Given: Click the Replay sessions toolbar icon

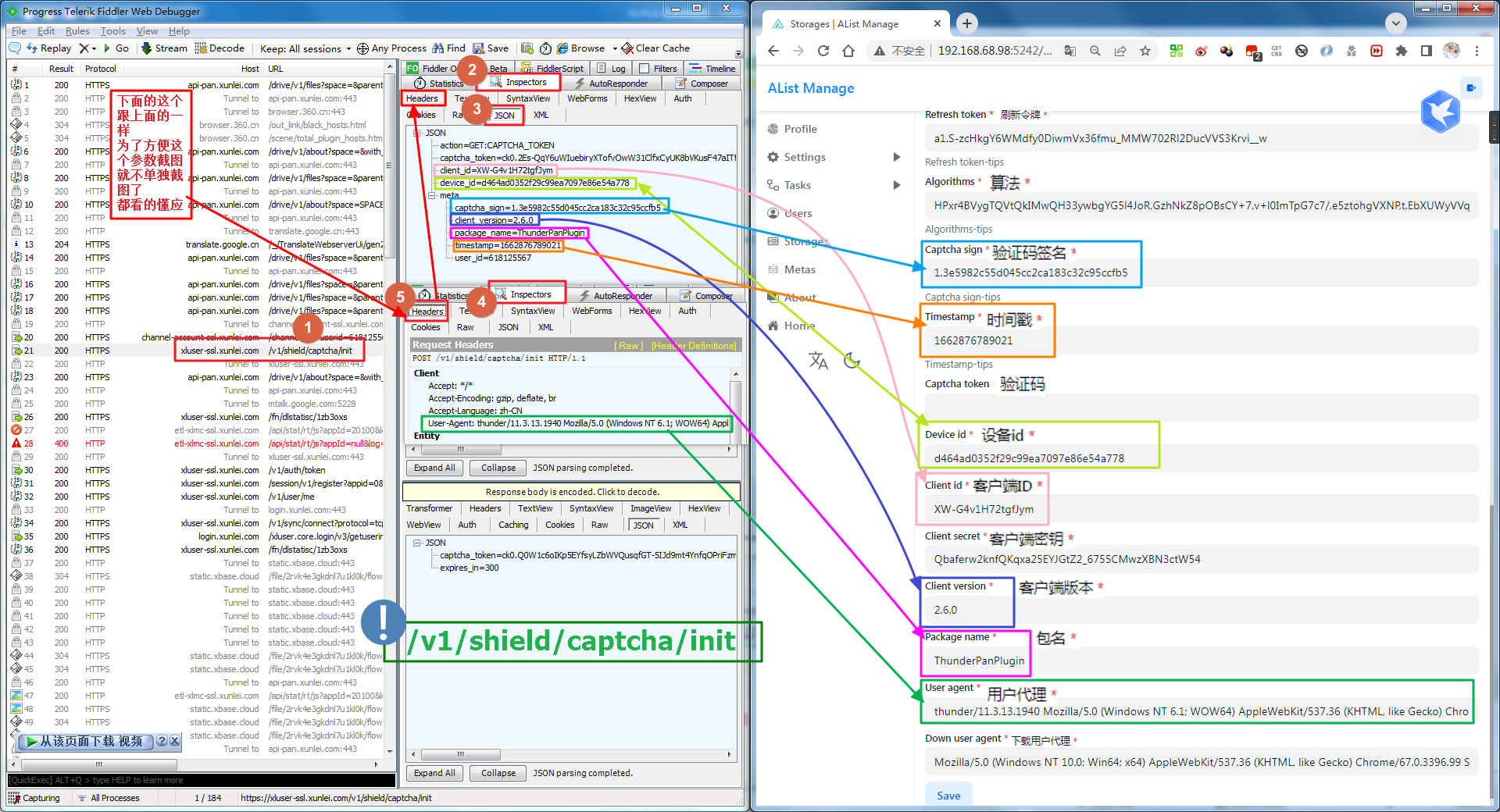Looking at the screenshot, I should 48,48.
